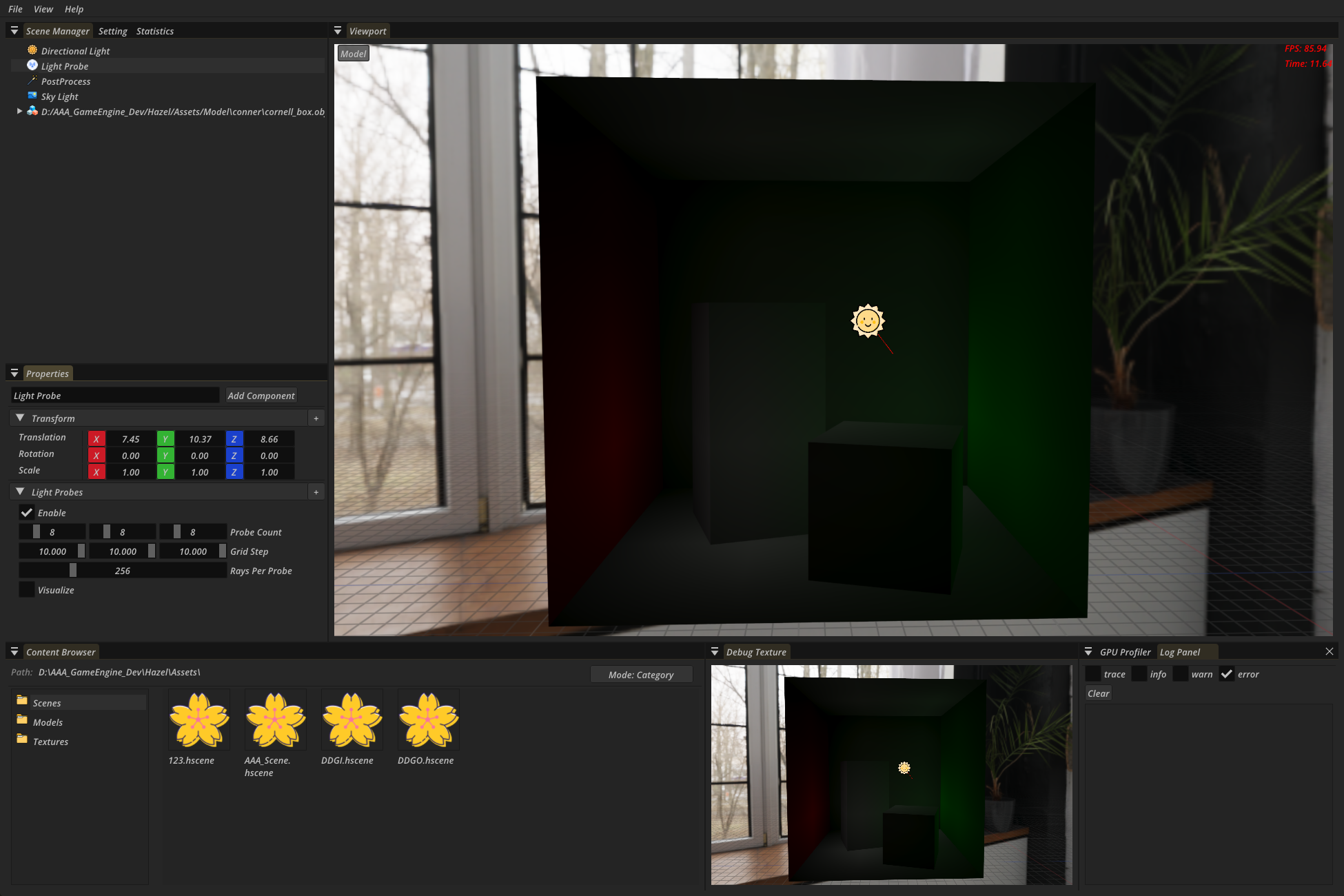Image resolution: width=1344 pixels, height=896 pixels.
Task: Disable the Light Probes Enable checkbox
Action: coord(27,513)
